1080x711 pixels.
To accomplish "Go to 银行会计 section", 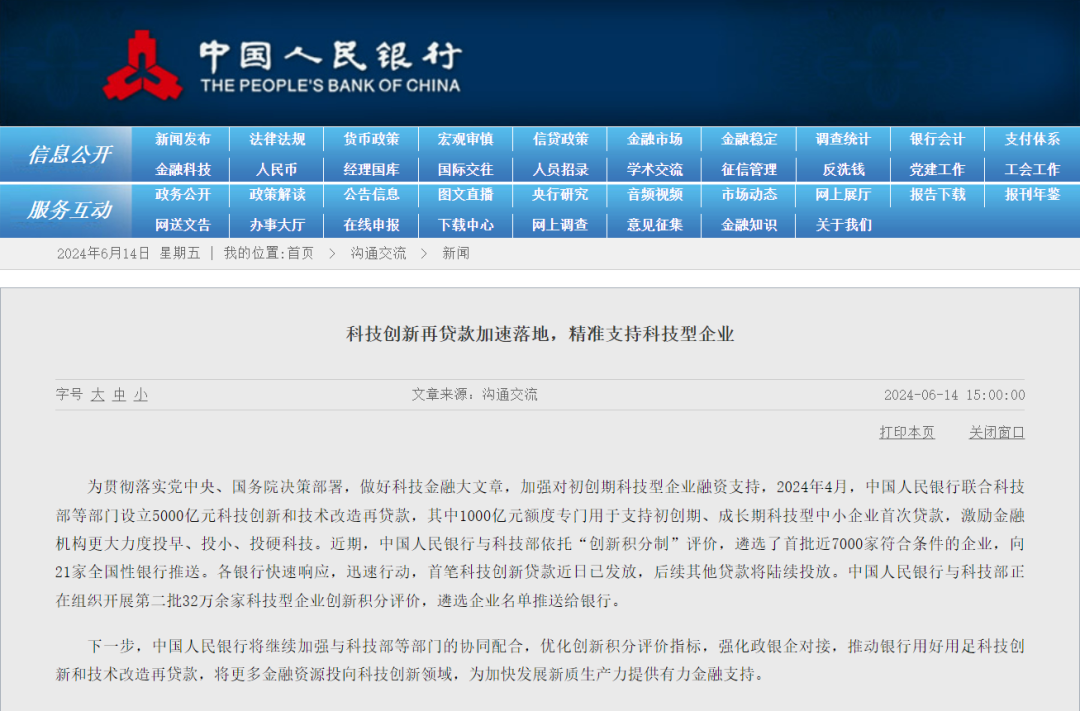I will 937,139.
